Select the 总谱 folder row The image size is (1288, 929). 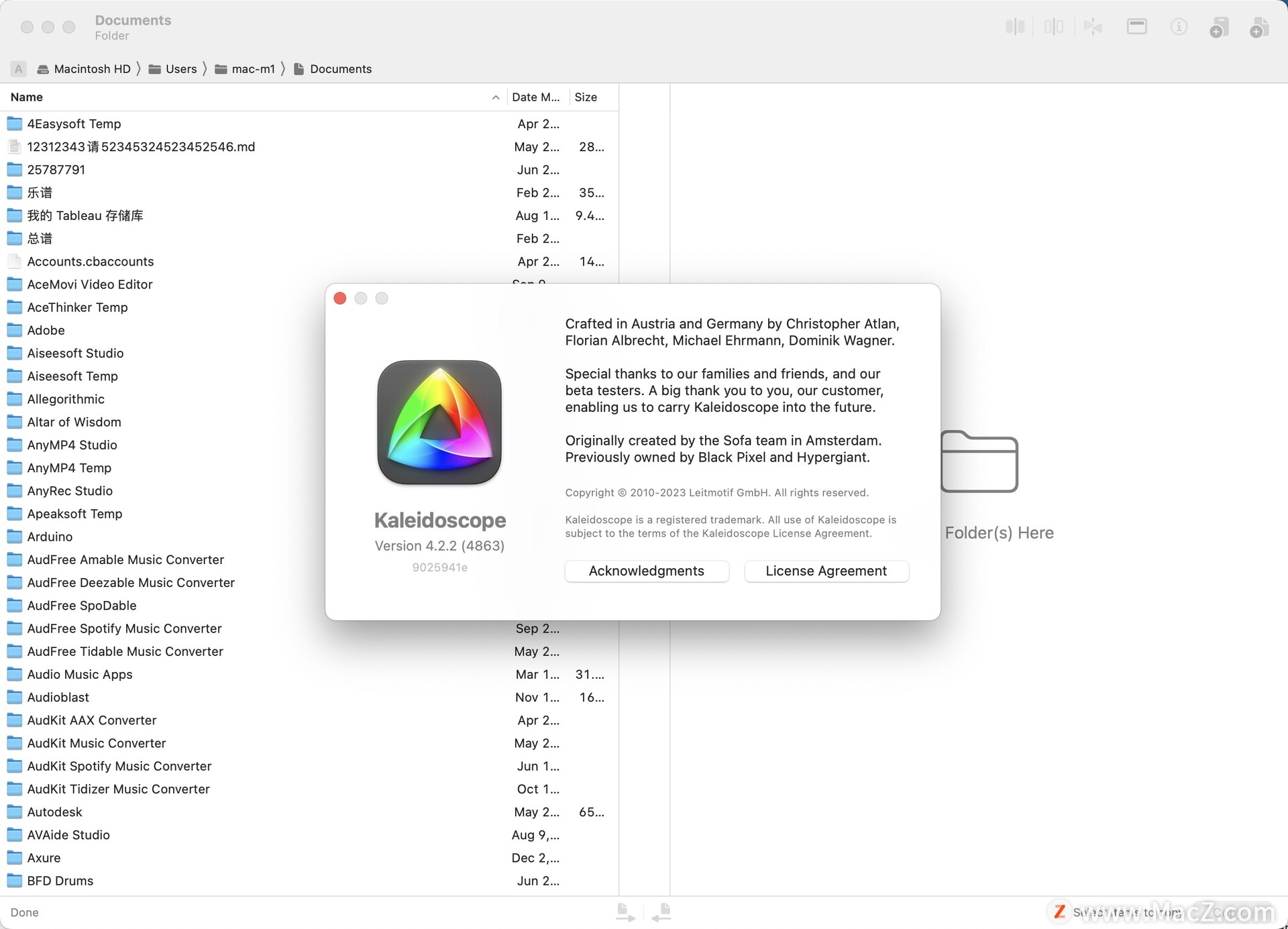pos(309,238)
